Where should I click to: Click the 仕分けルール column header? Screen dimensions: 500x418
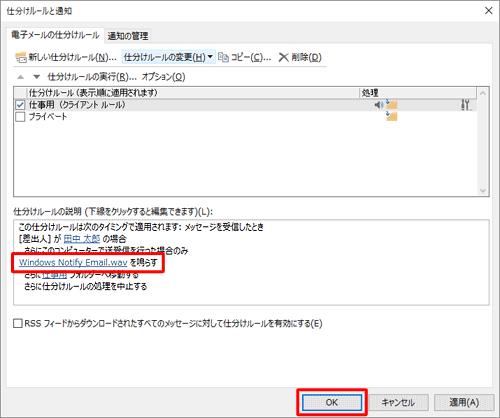coord(193,93)
